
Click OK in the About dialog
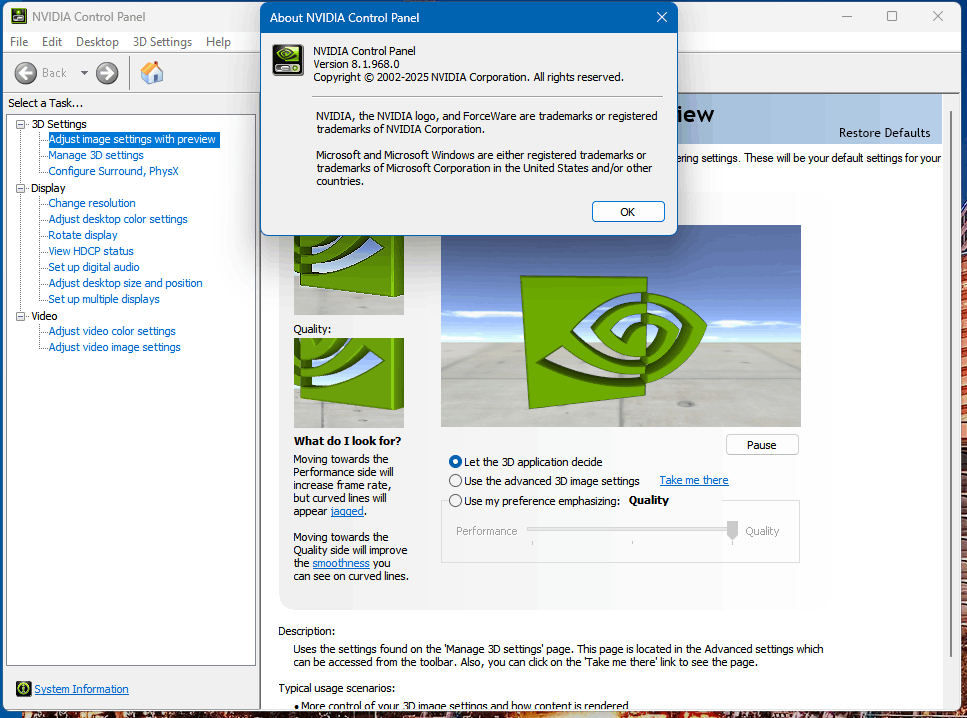coord(628,212)
